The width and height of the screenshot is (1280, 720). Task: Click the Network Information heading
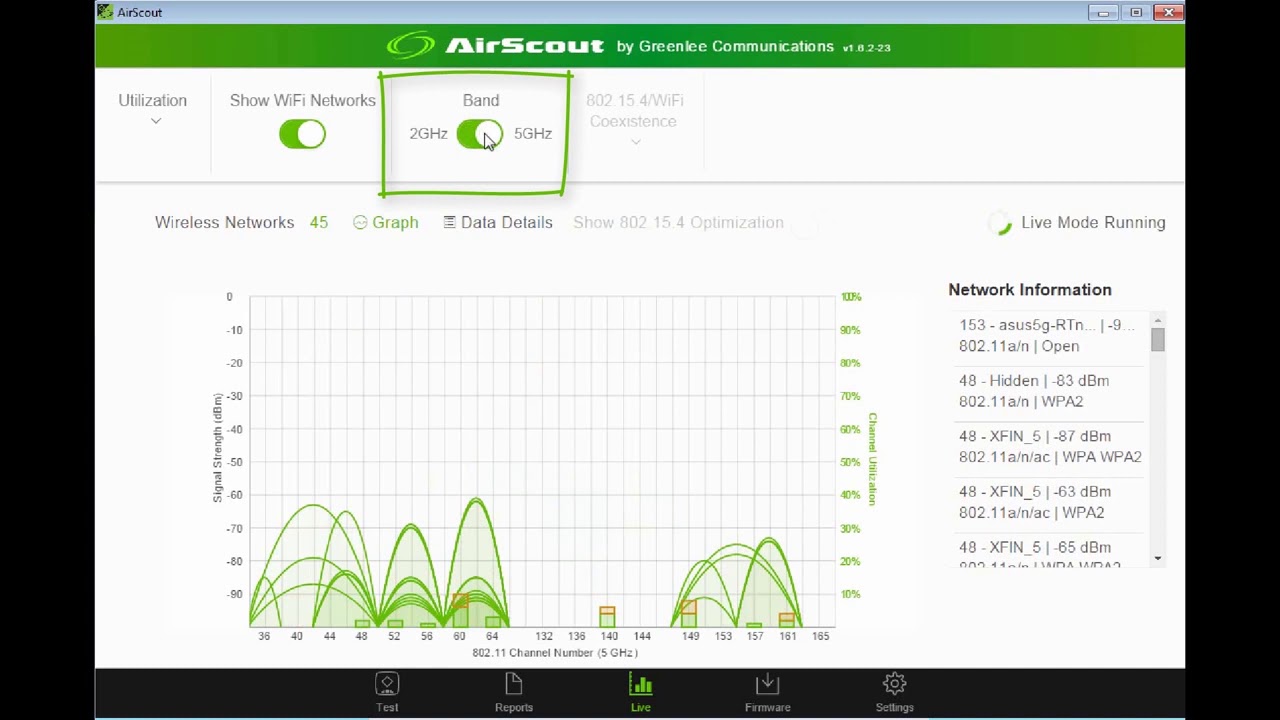click(x=1030, y=289)
